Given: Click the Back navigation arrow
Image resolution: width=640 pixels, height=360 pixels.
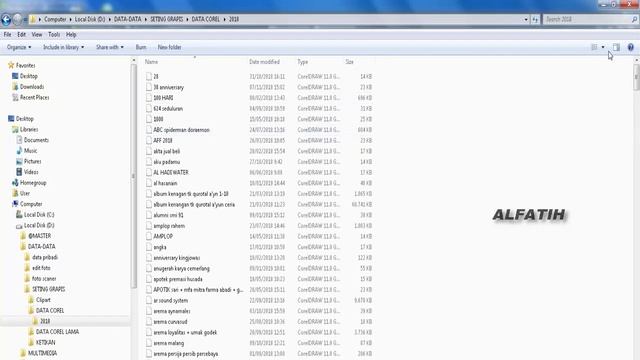Looking at the screenshot, I should (6, 19).
